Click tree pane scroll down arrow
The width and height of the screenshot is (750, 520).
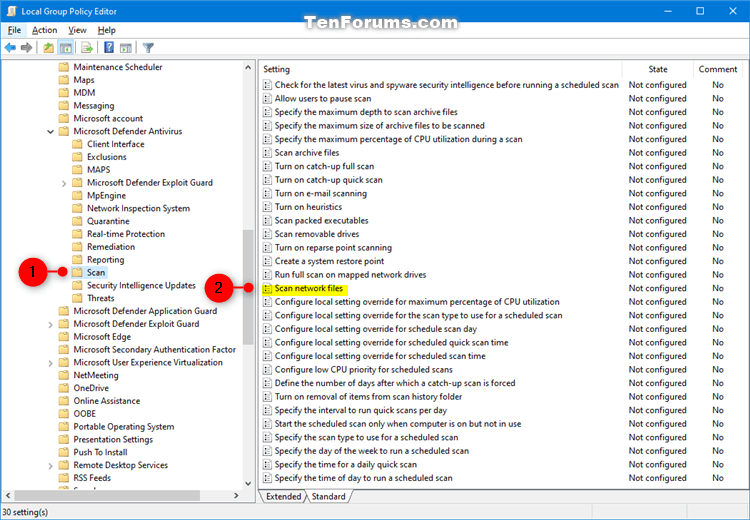[248, 484]
